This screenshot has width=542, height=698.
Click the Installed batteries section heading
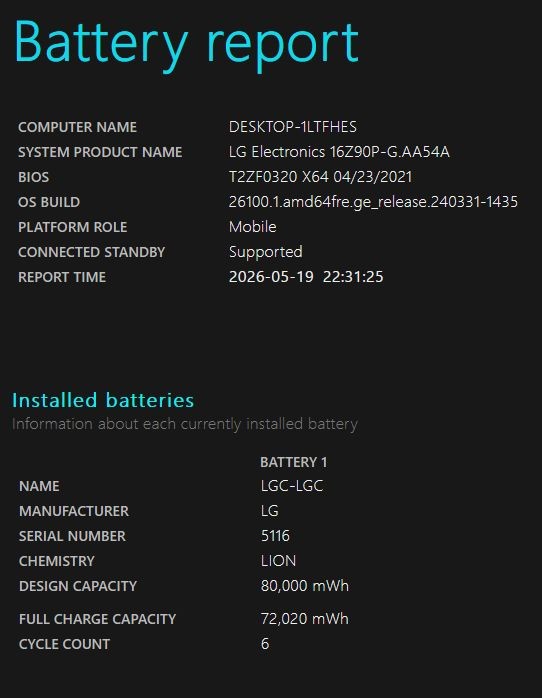tap(103, 400)
